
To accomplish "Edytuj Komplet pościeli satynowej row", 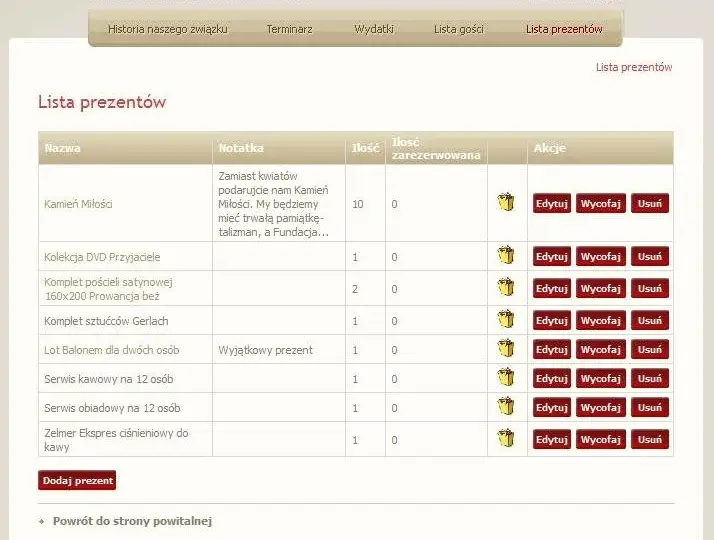I will point(551,289).
